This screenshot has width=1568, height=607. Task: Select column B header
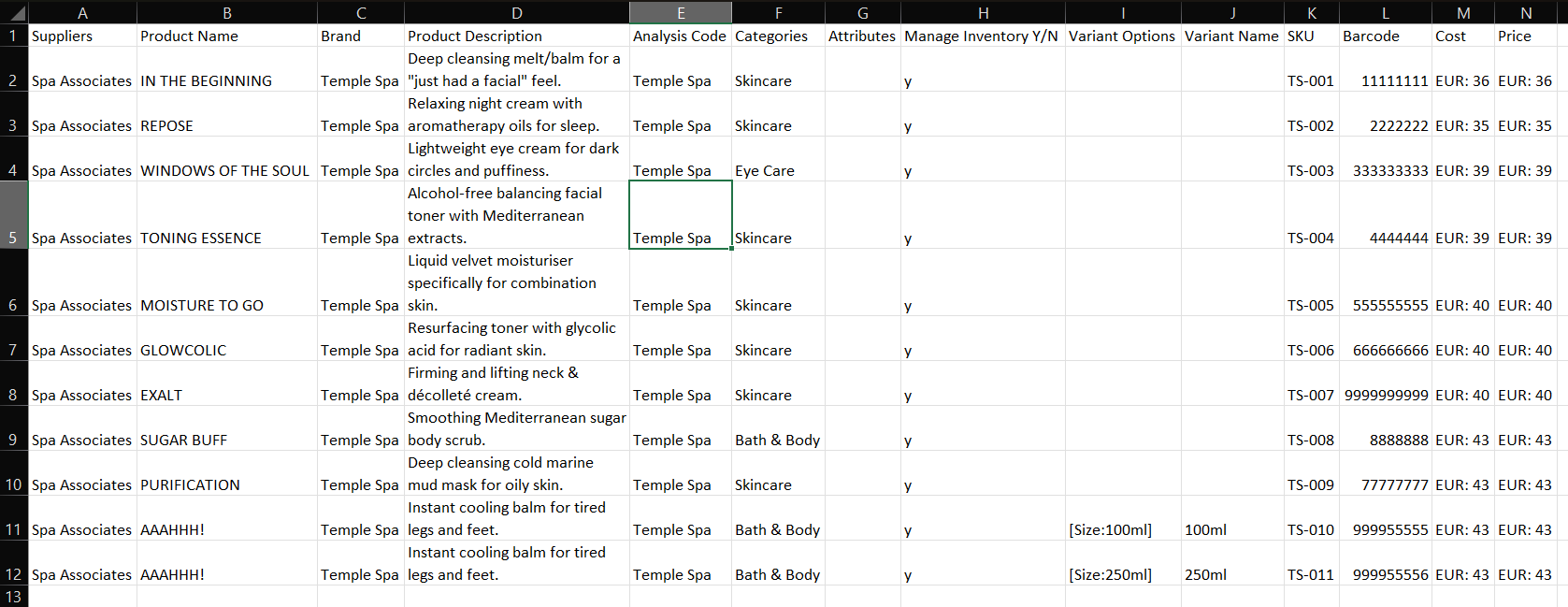(x=227, y=12)
